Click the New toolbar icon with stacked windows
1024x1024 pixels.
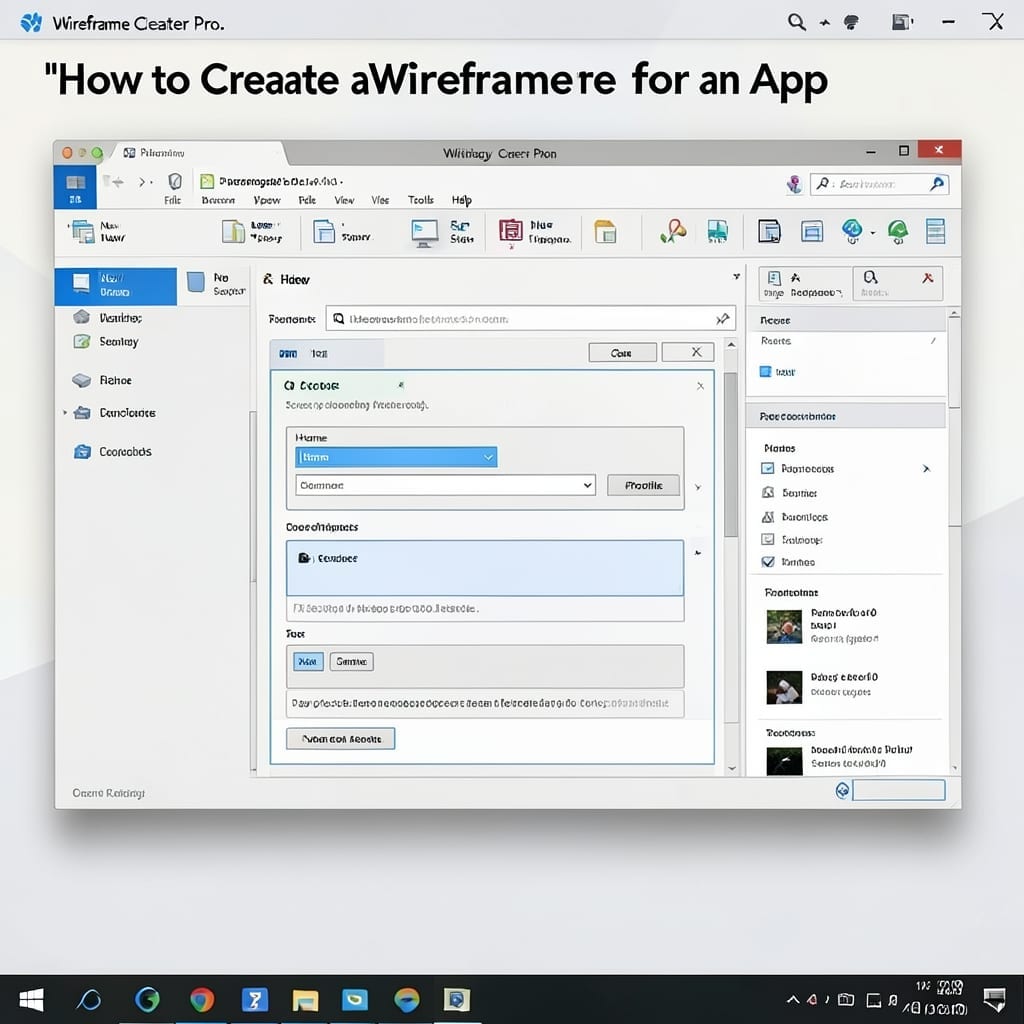(83, 231)
